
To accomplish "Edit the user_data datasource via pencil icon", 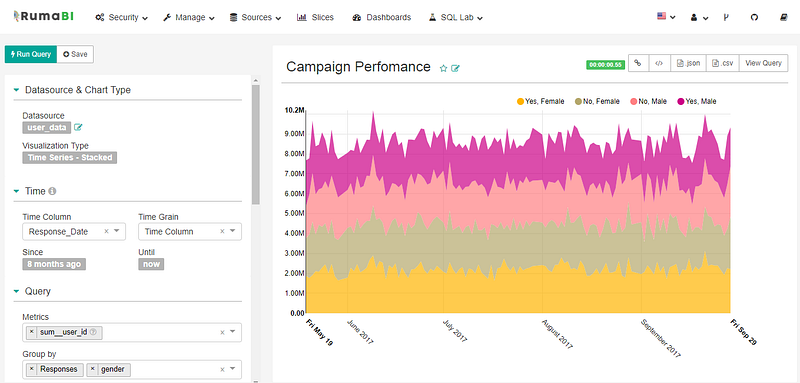I will point(78,127).
